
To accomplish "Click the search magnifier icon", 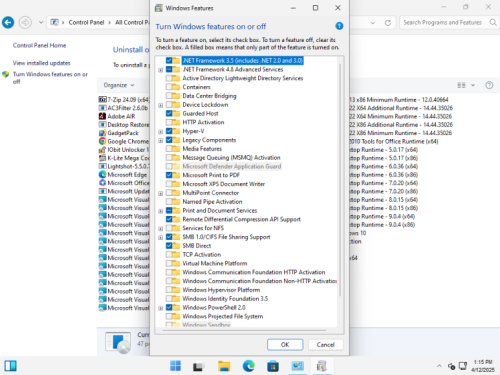I will [x=493, y=22].
